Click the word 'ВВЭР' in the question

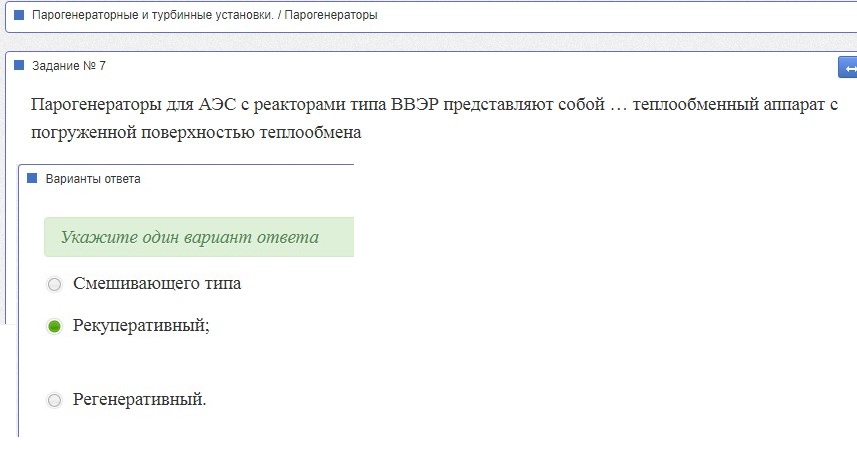pyautogui.click(x=415, y=104)
